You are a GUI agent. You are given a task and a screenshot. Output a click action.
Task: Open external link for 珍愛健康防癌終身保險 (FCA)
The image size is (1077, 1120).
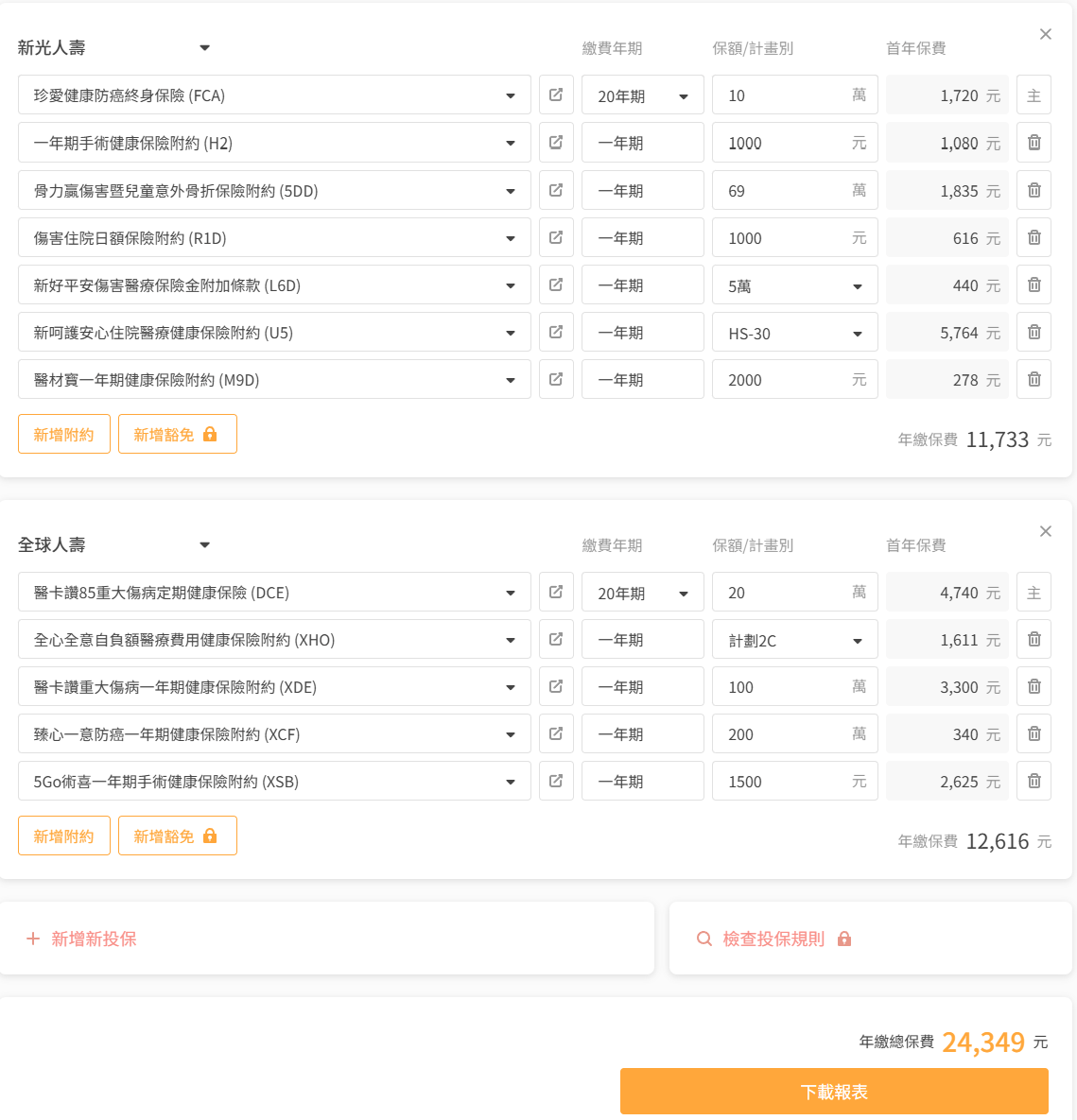point(556,95)
